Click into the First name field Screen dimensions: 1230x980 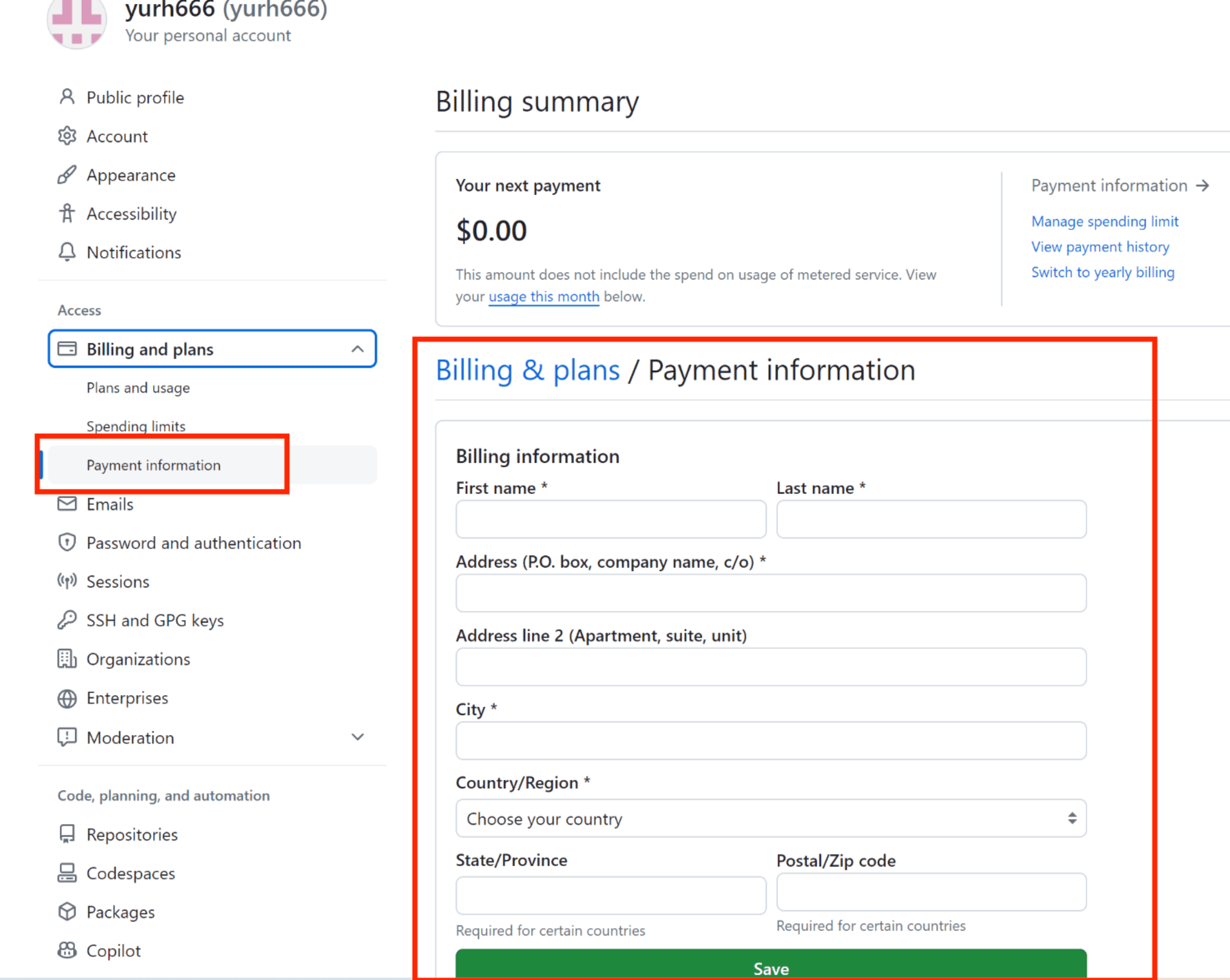[x=610, y=519]
